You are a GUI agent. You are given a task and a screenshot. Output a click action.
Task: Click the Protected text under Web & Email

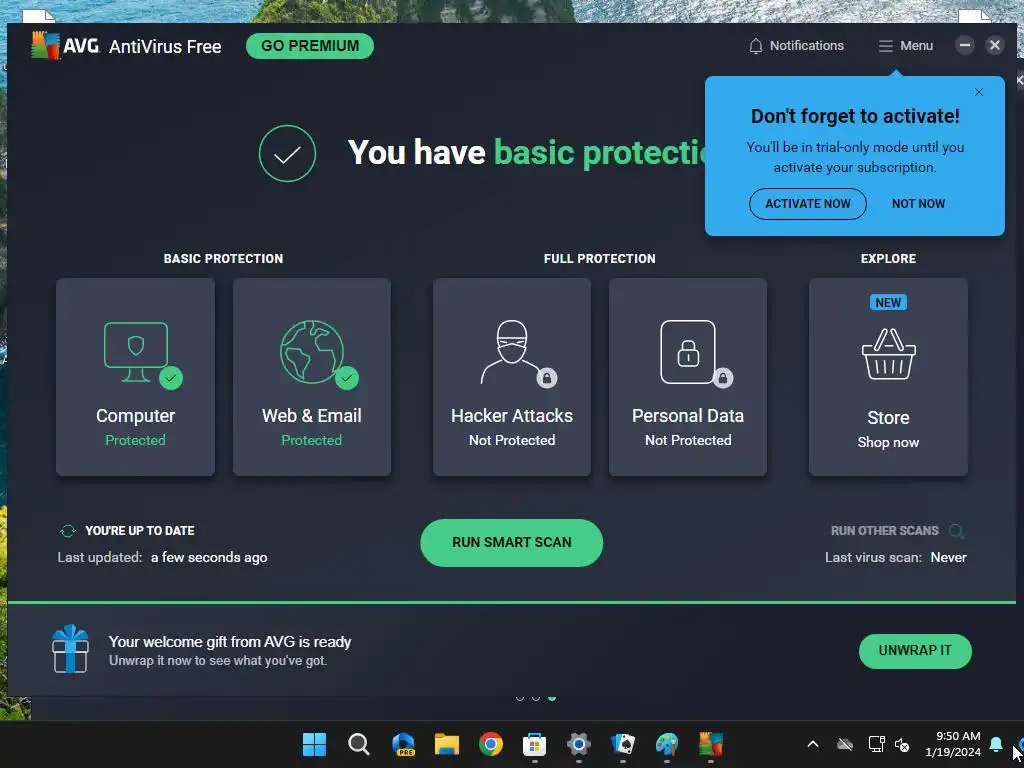(x=312, y=441)
